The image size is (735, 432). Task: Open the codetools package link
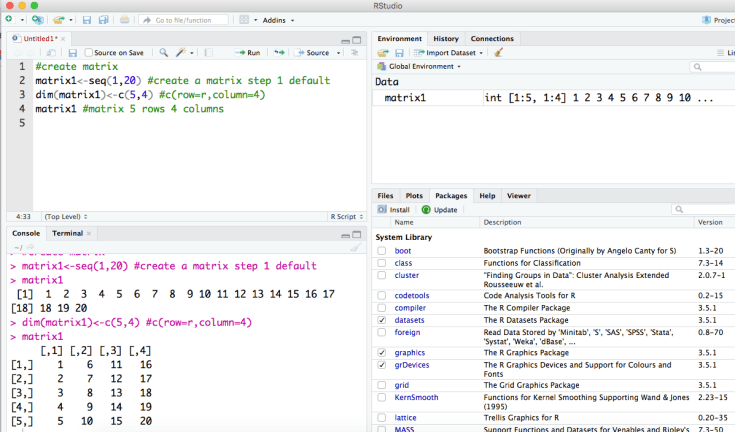coord(412,296)
